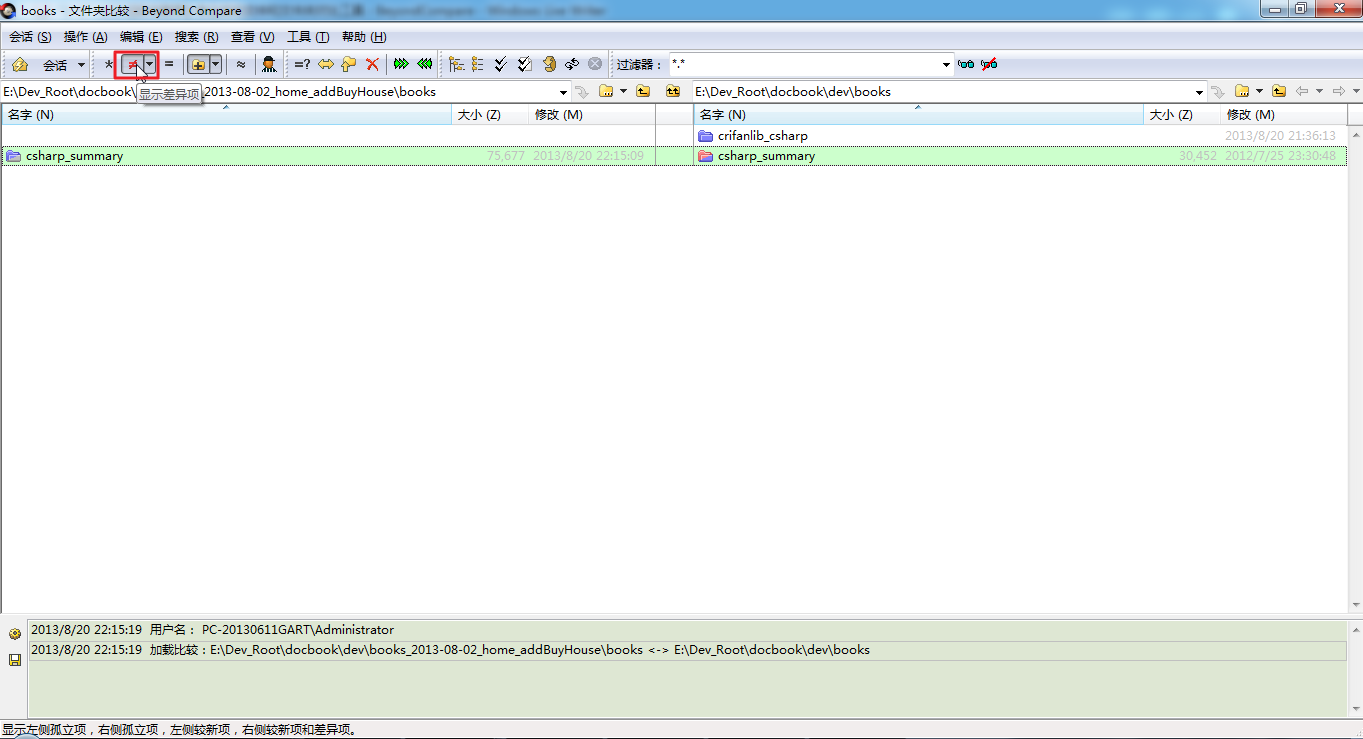This screenshot has width=1363, height=739.
Task: Sort right pane by 名字 column
Action: [918, 115]
